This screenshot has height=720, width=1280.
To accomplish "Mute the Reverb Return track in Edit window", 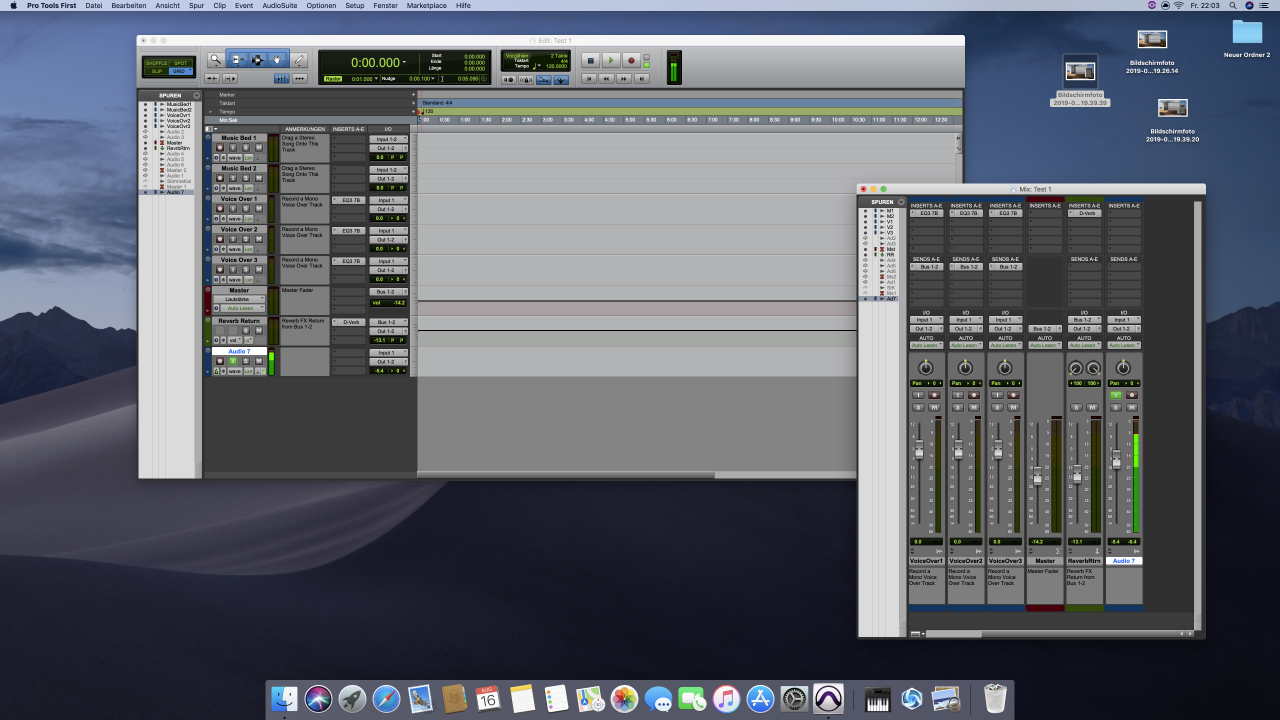I will pos(259,331).
